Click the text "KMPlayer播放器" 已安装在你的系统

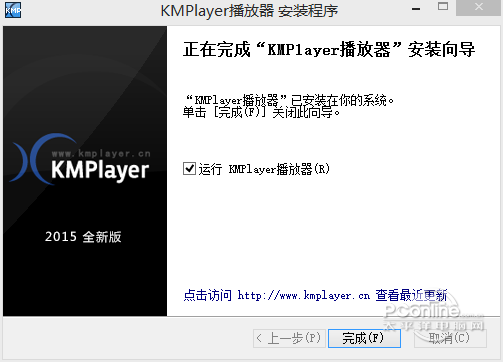pos(289,100)
